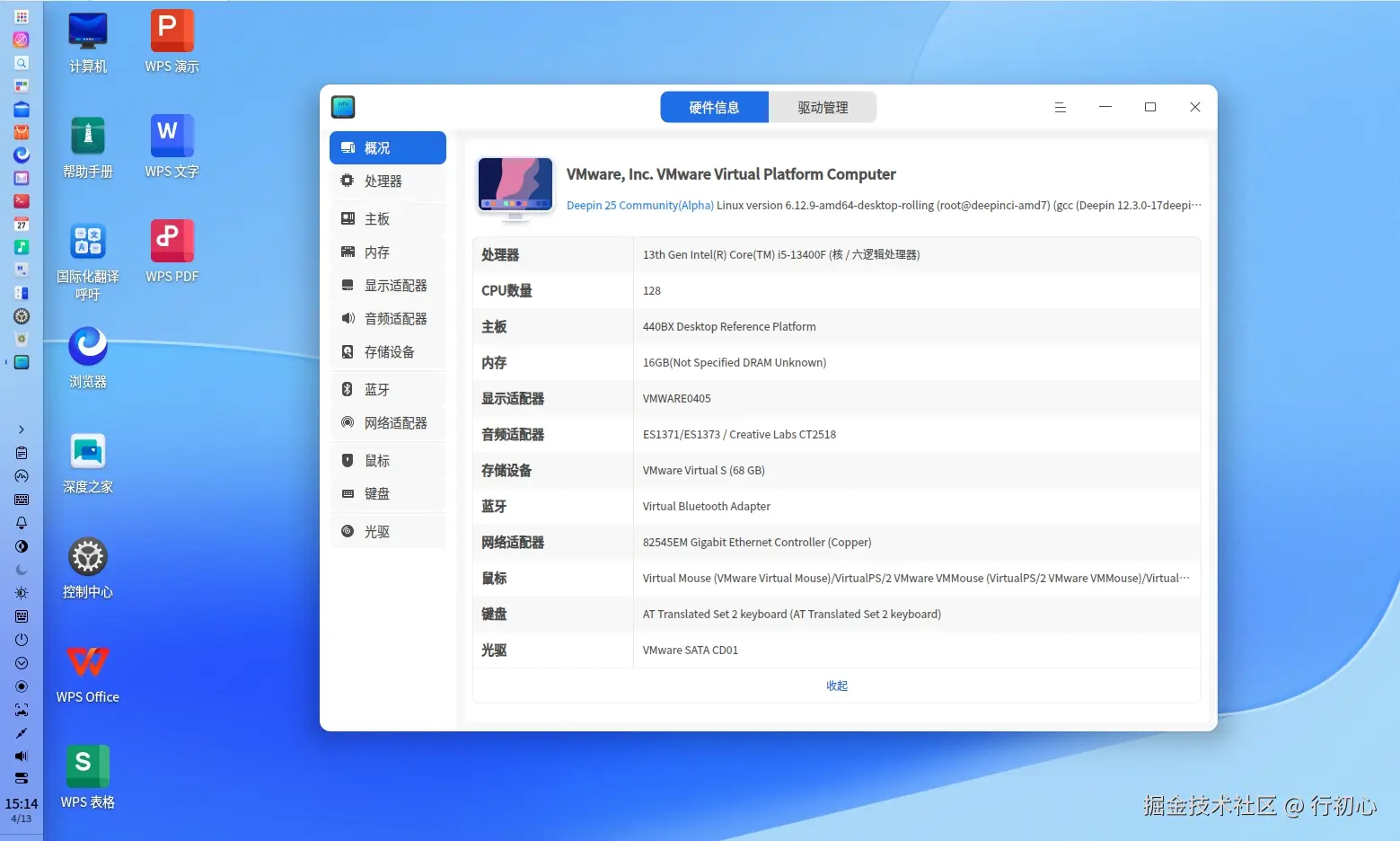Select 处理器 in the left sidebar
The width and height of the screenshot is (1400, 841).
(388, 181)
